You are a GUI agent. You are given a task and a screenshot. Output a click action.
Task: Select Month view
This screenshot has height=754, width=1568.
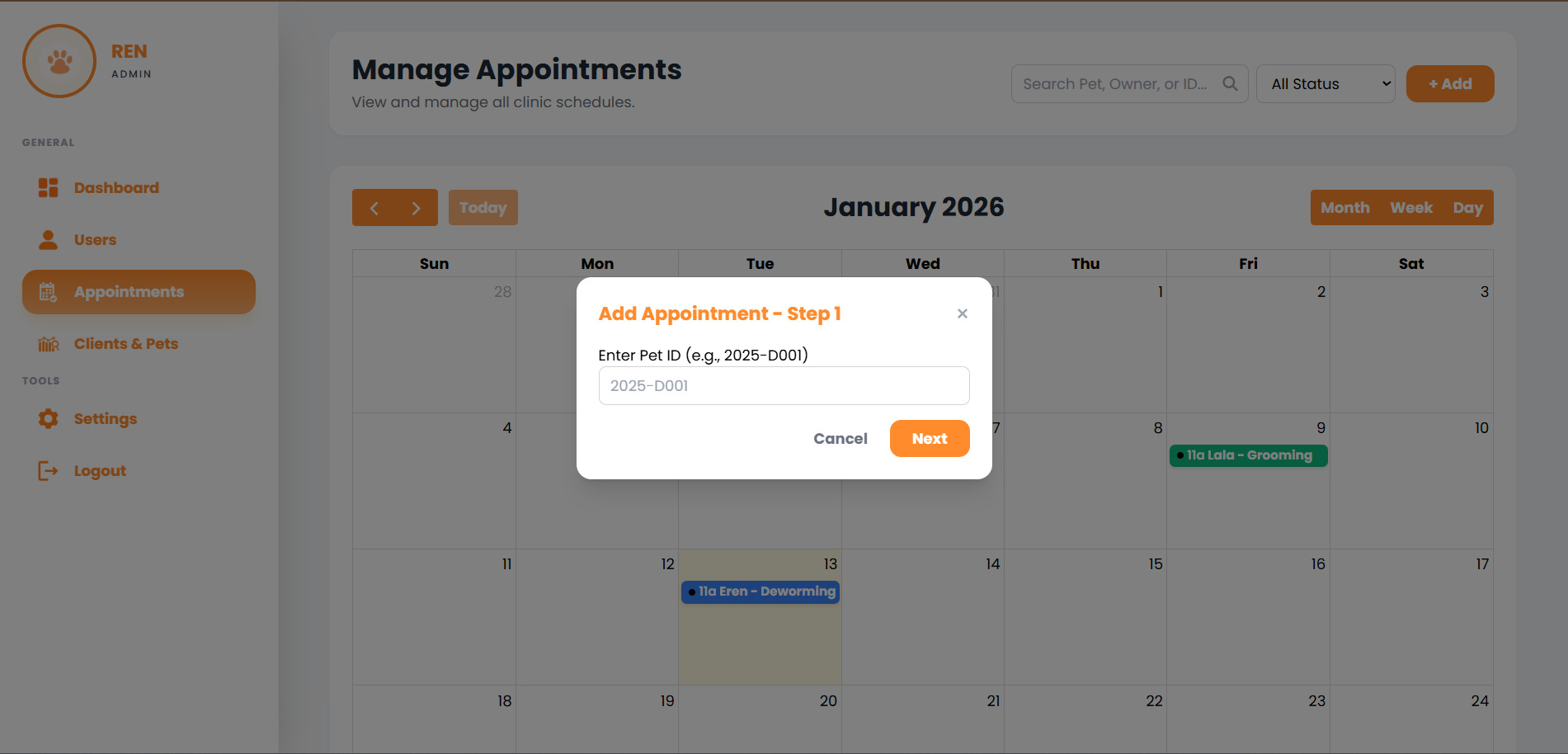[x=1344, y=208]
